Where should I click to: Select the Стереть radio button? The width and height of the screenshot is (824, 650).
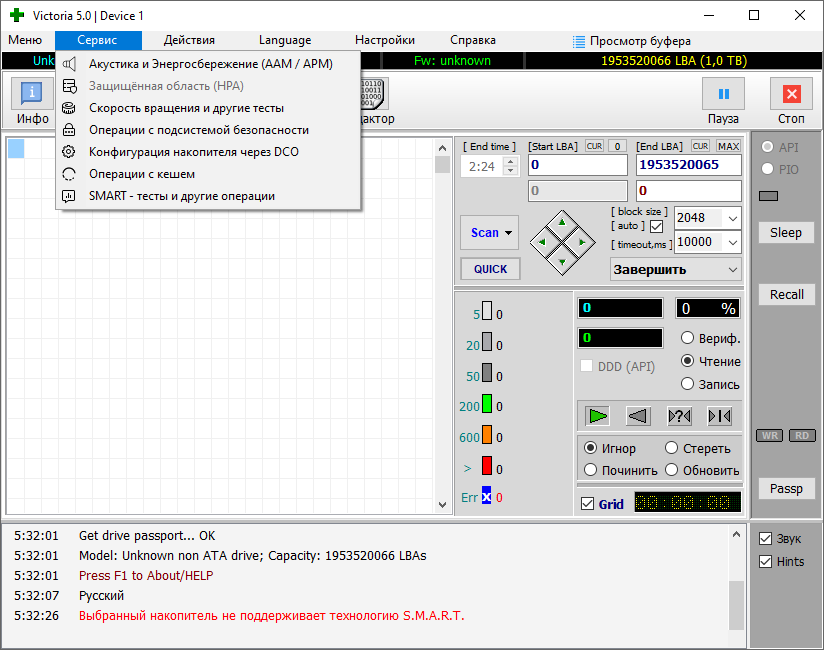(672, 448)
